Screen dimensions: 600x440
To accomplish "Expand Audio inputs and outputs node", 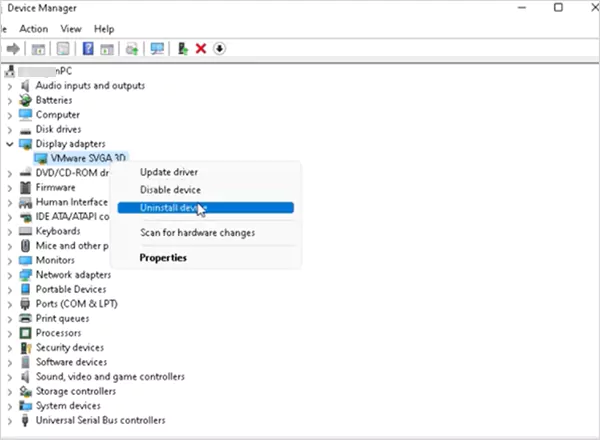I will (10, 87).
